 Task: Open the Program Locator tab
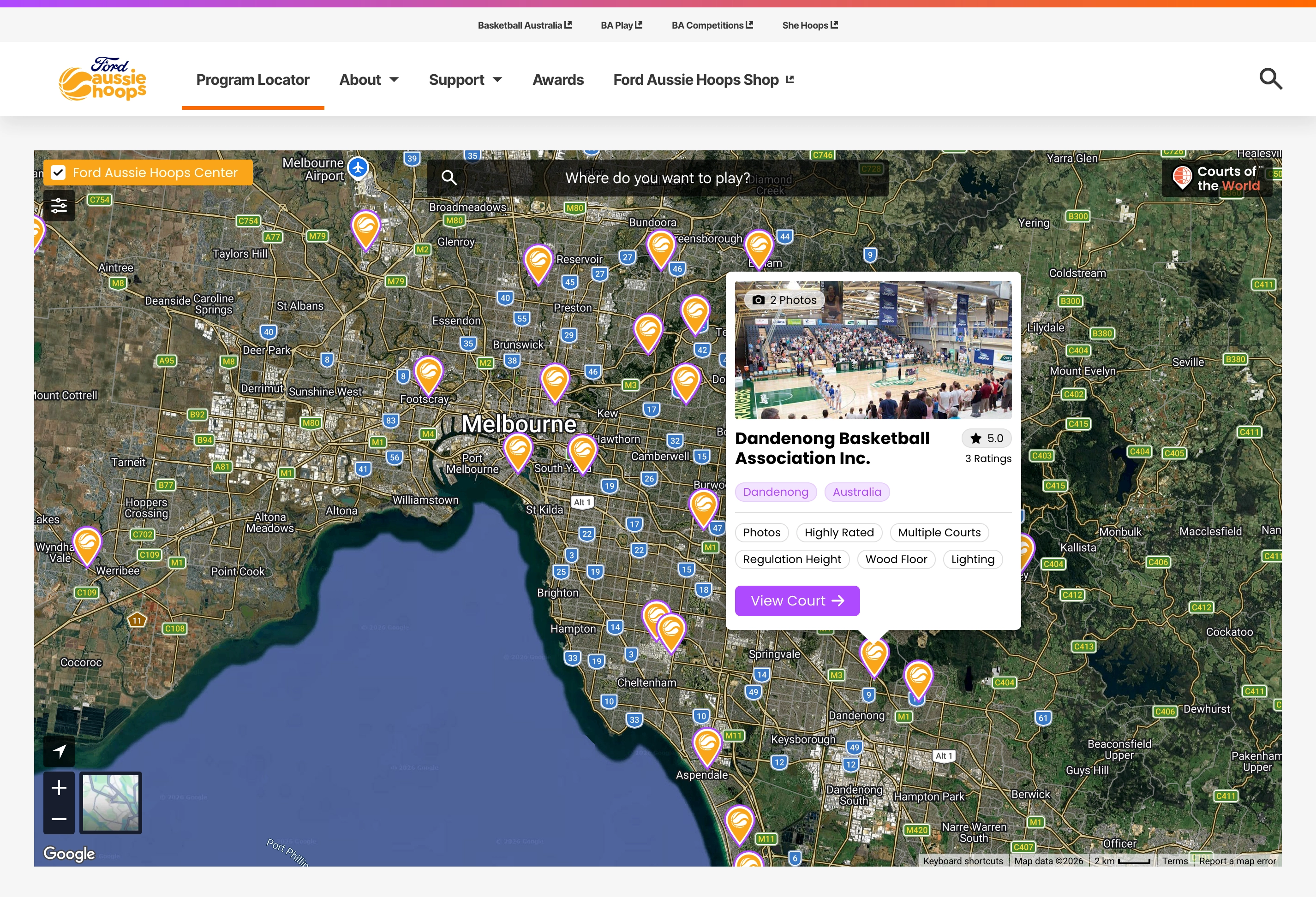[252, 80]
